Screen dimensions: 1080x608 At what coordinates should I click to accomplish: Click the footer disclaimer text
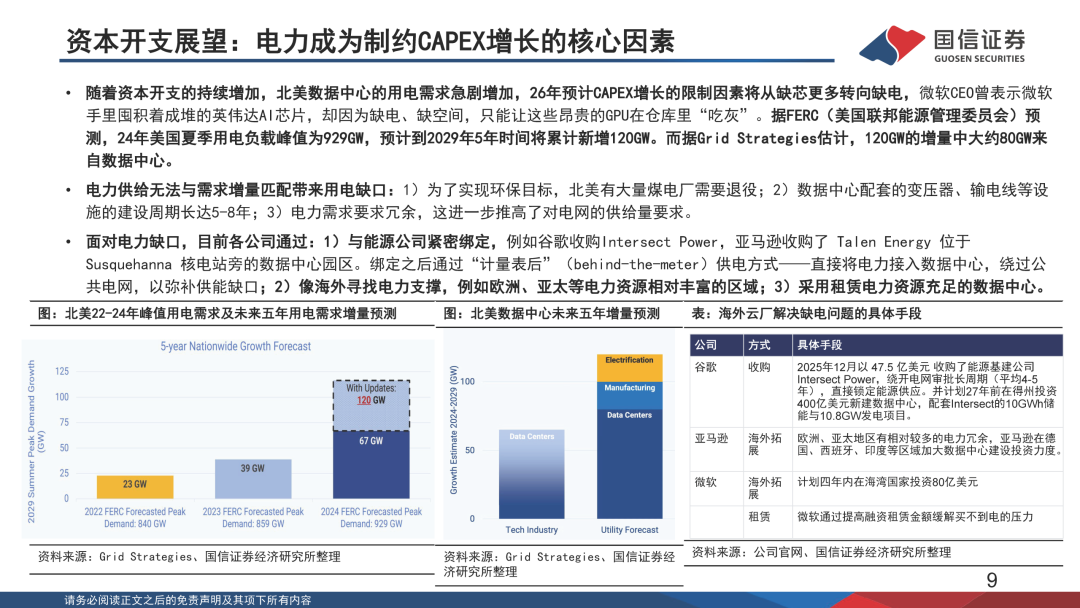[x=188, y=600]
